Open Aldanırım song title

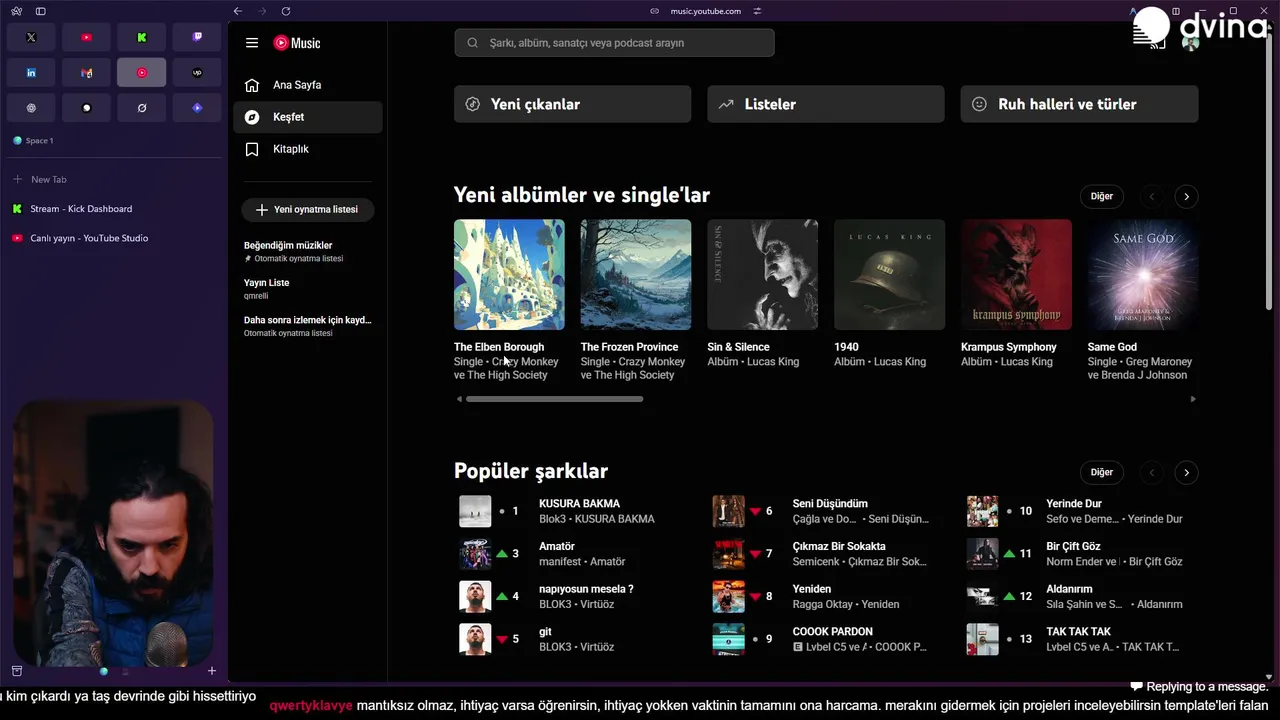[x=1069, y=589]
